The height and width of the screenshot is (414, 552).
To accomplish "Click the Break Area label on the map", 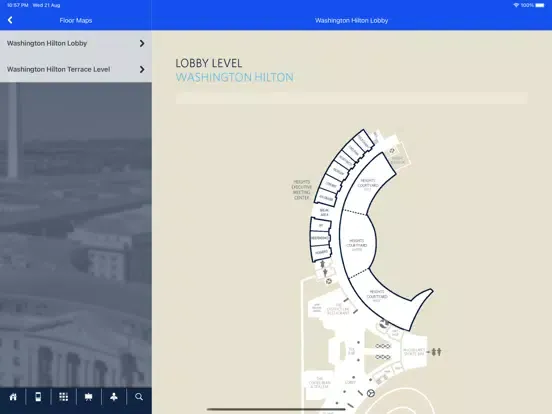I will (x=324, y=212).
